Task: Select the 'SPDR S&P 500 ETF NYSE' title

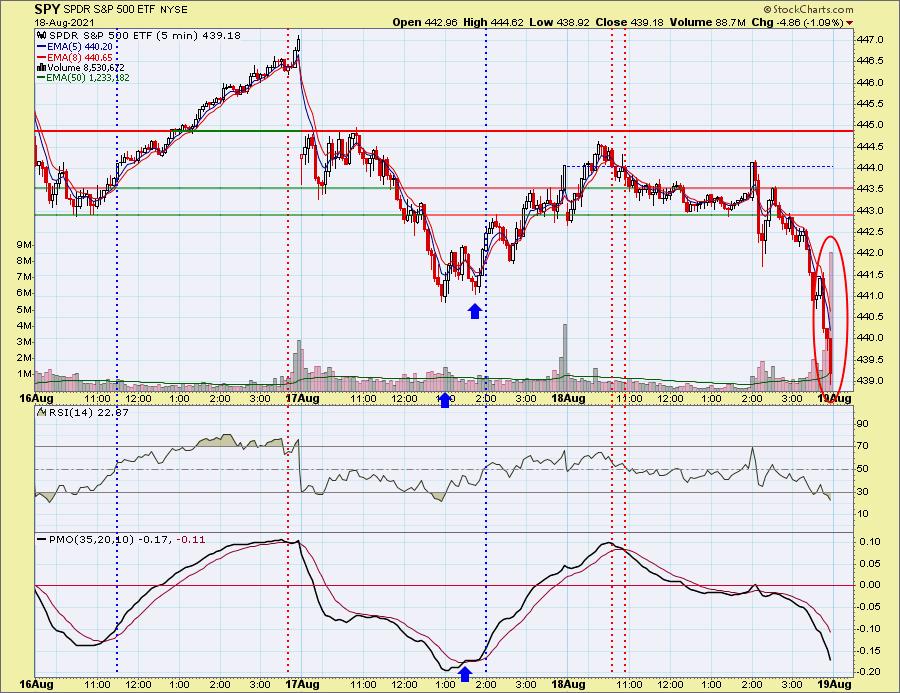Action: [125, 10]
